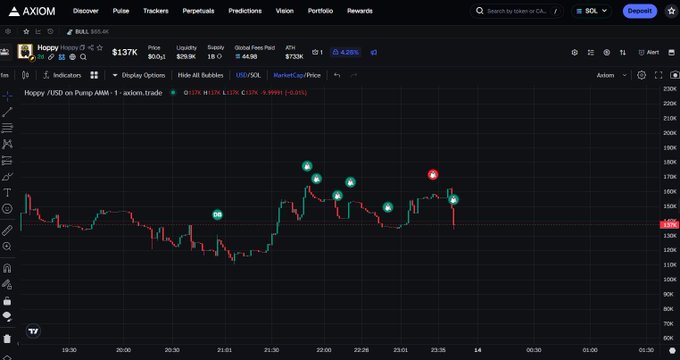
Task: Open chart settings gear
Action: [x=641, y=75]
